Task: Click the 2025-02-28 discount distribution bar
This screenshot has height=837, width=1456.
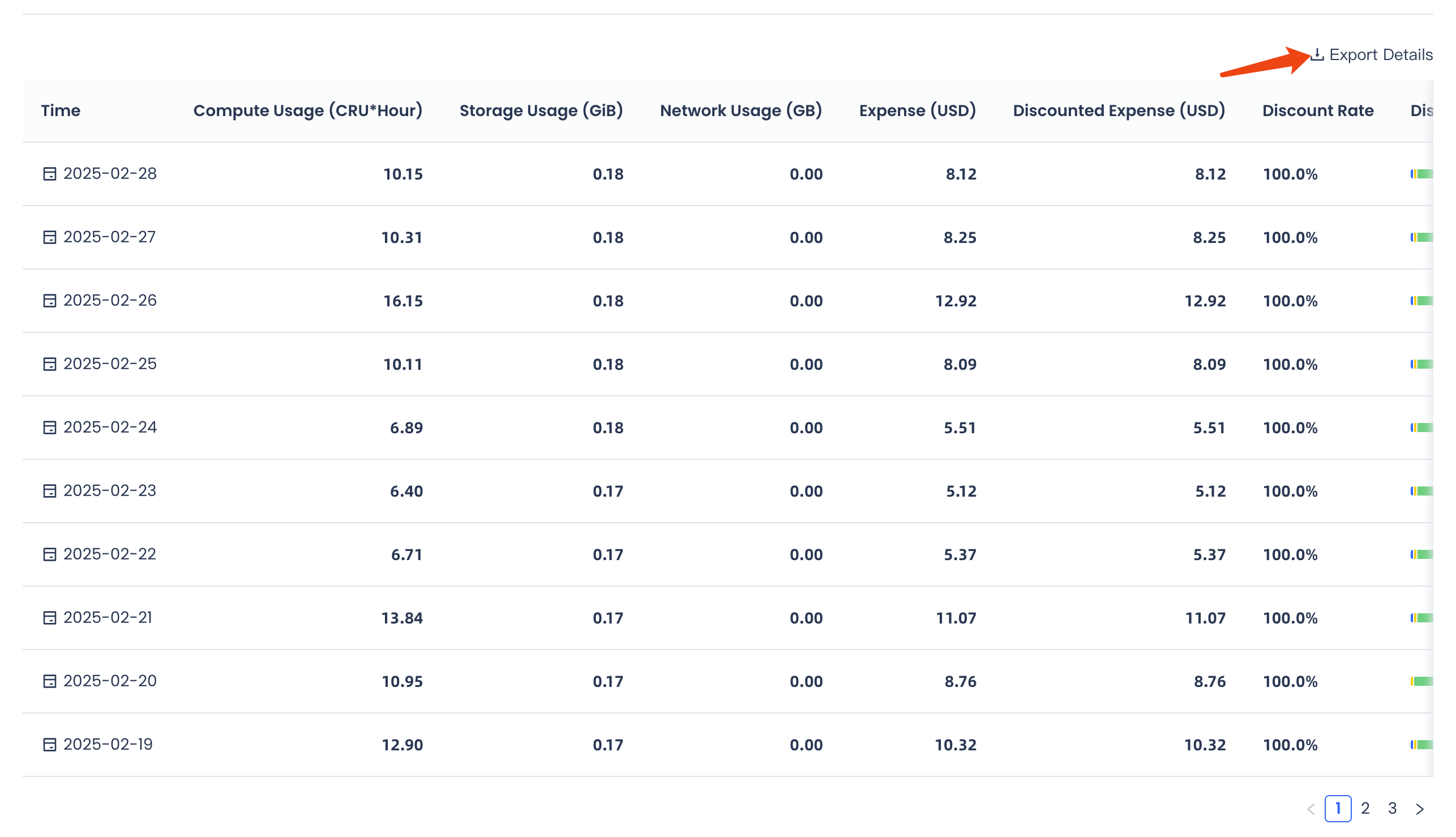Action: point(1421,174)
